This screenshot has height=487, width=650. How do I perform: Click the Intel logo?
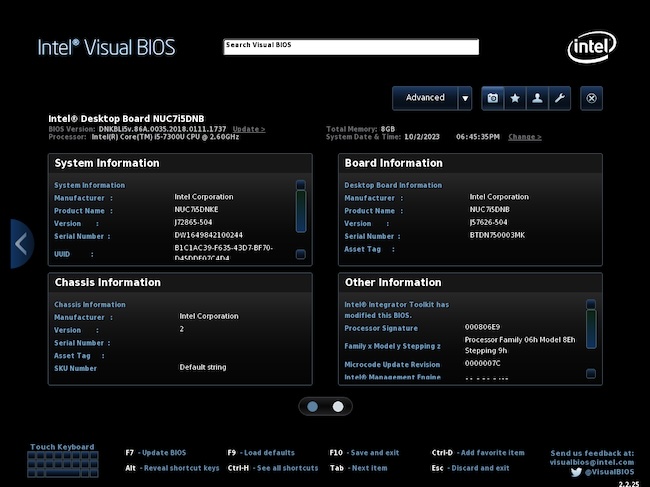tap(592, 47)
